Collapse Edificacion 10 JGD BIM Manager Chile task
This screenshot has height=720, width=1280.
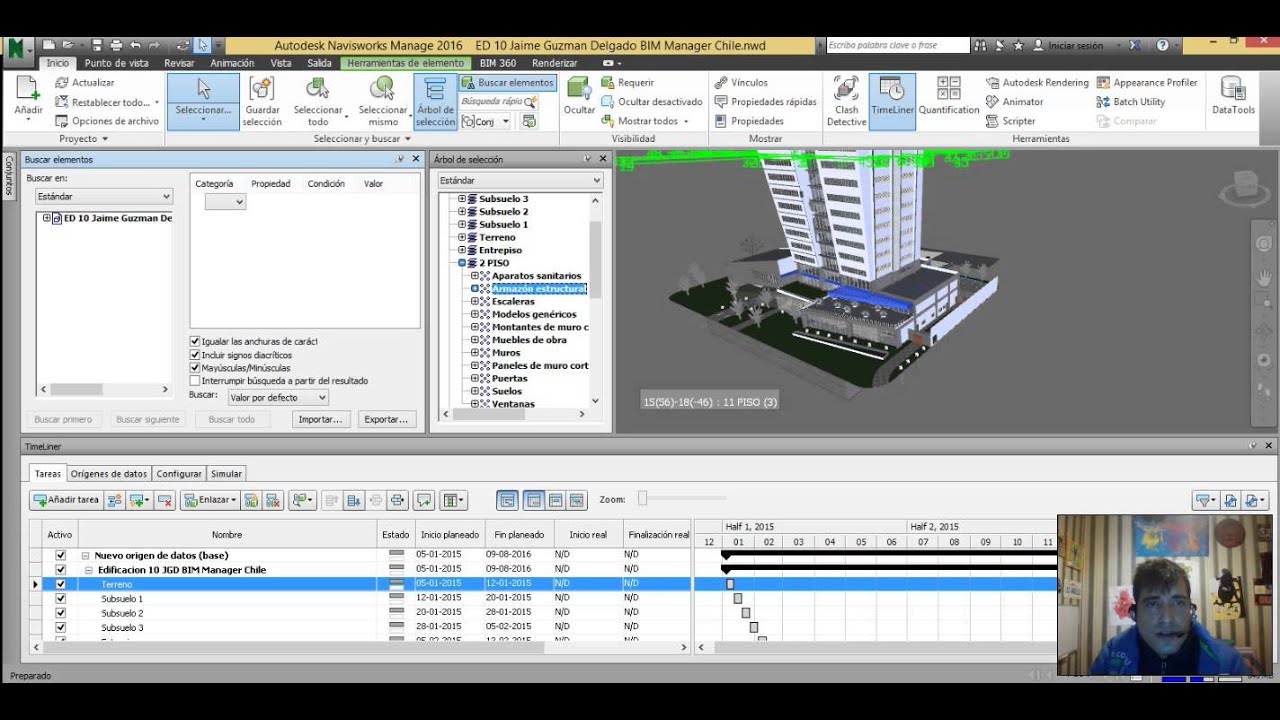pyautogui.click(x=89, y=570)
